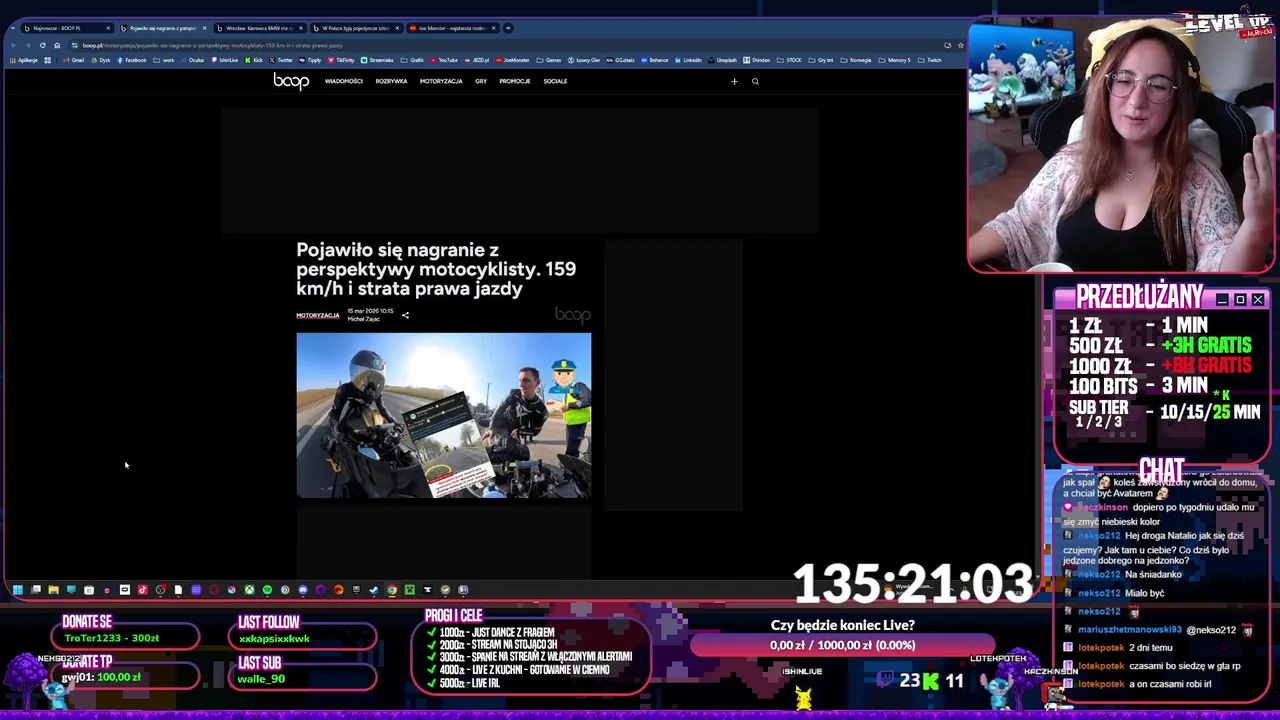Open the Games bookmark folder
Image resolution: width=1280 pixels, height=720 pixels.
click(548, 60)
